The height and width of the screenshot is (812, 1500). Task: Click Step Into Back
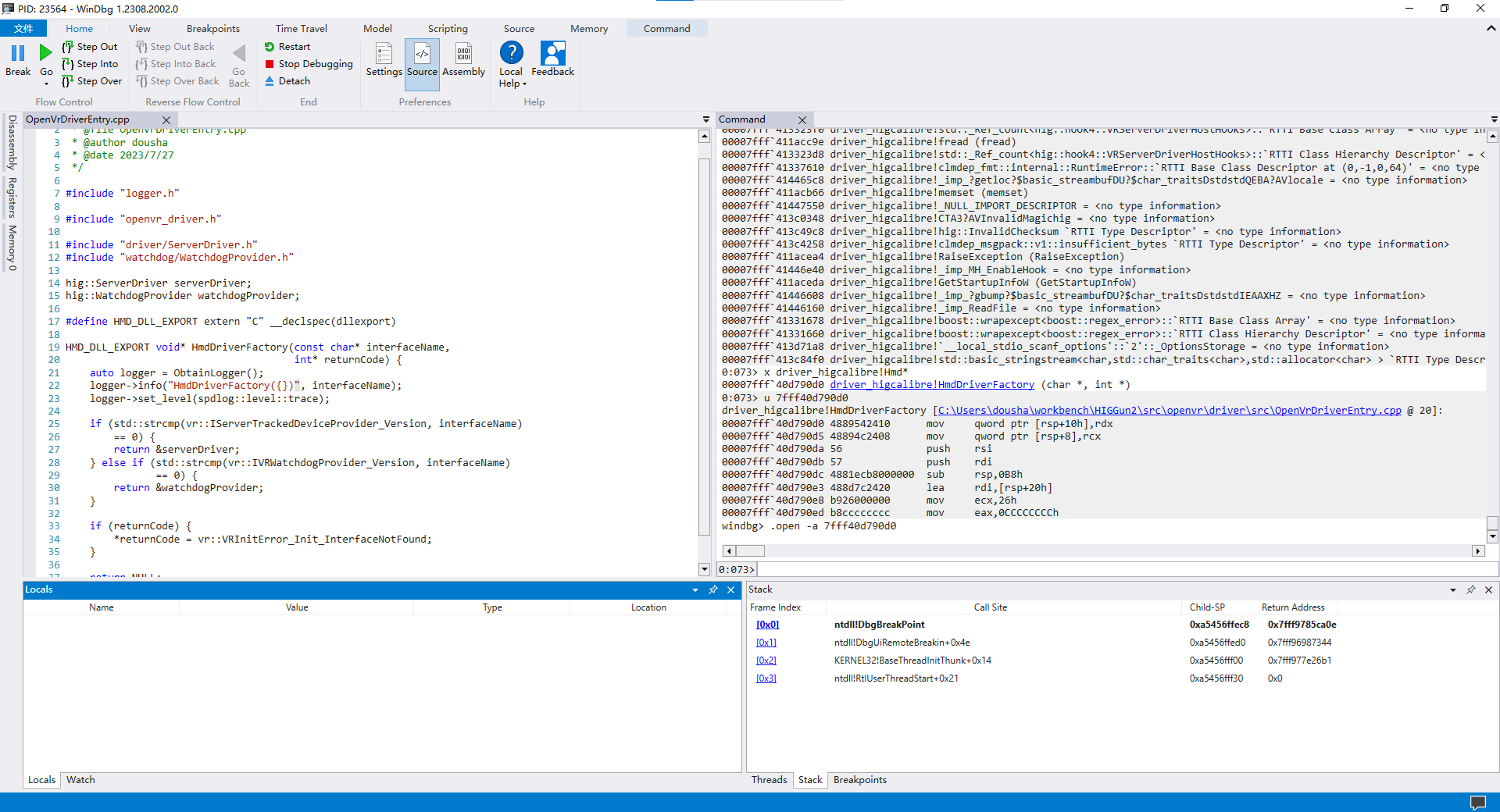[x=176, y=64]
